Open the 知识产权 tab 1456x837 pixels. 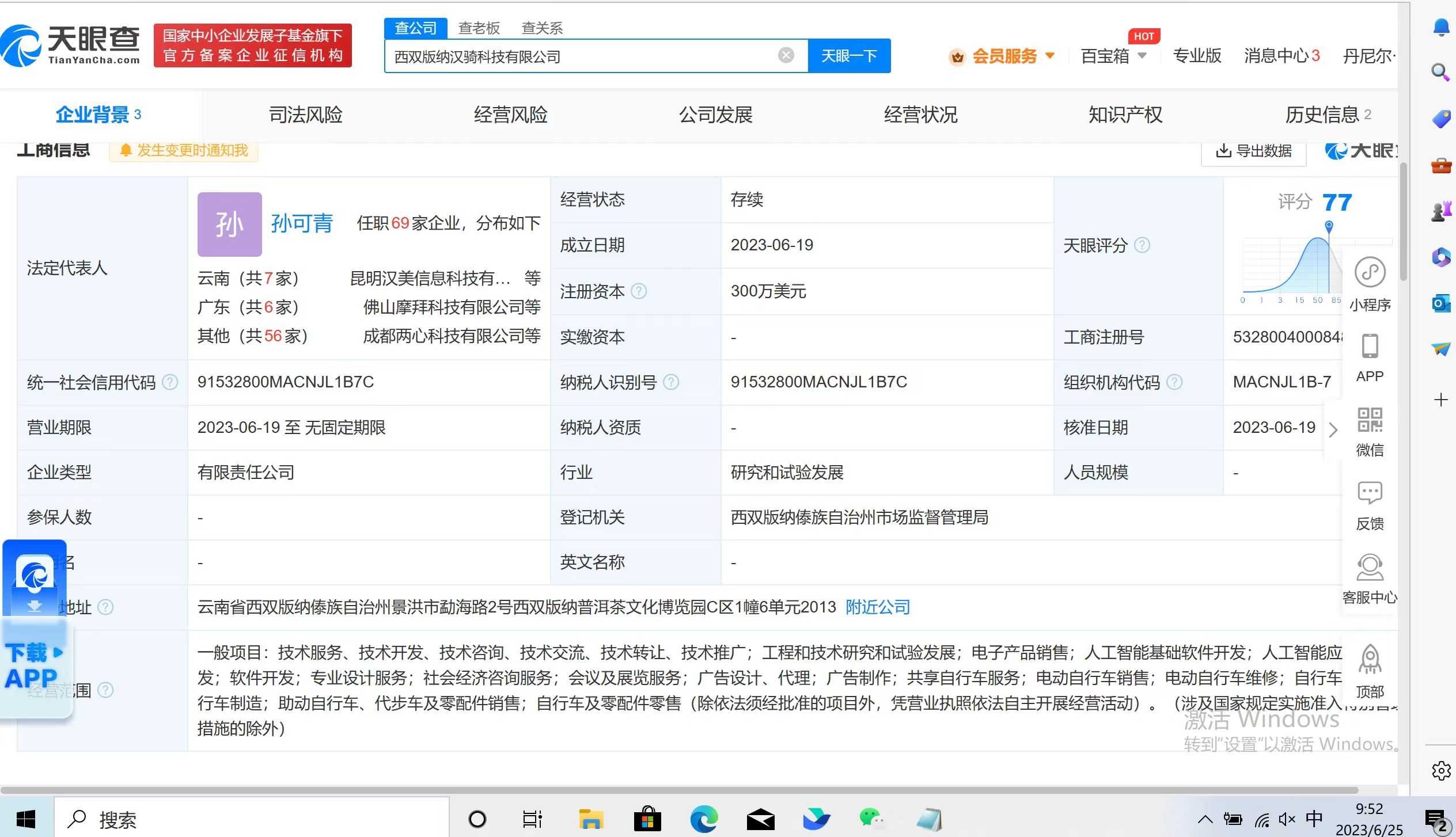pos(1126,115)
